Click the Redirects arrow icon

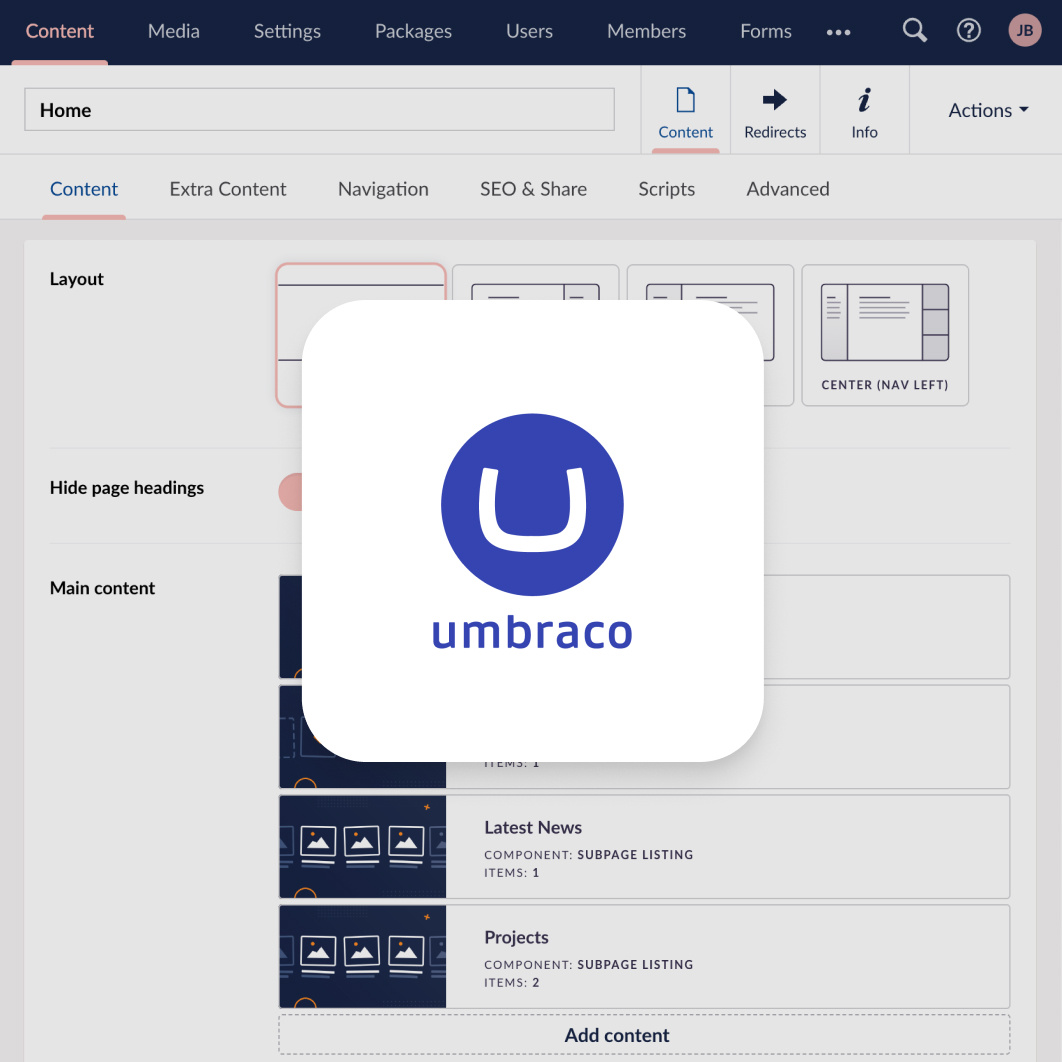point(774,108)
